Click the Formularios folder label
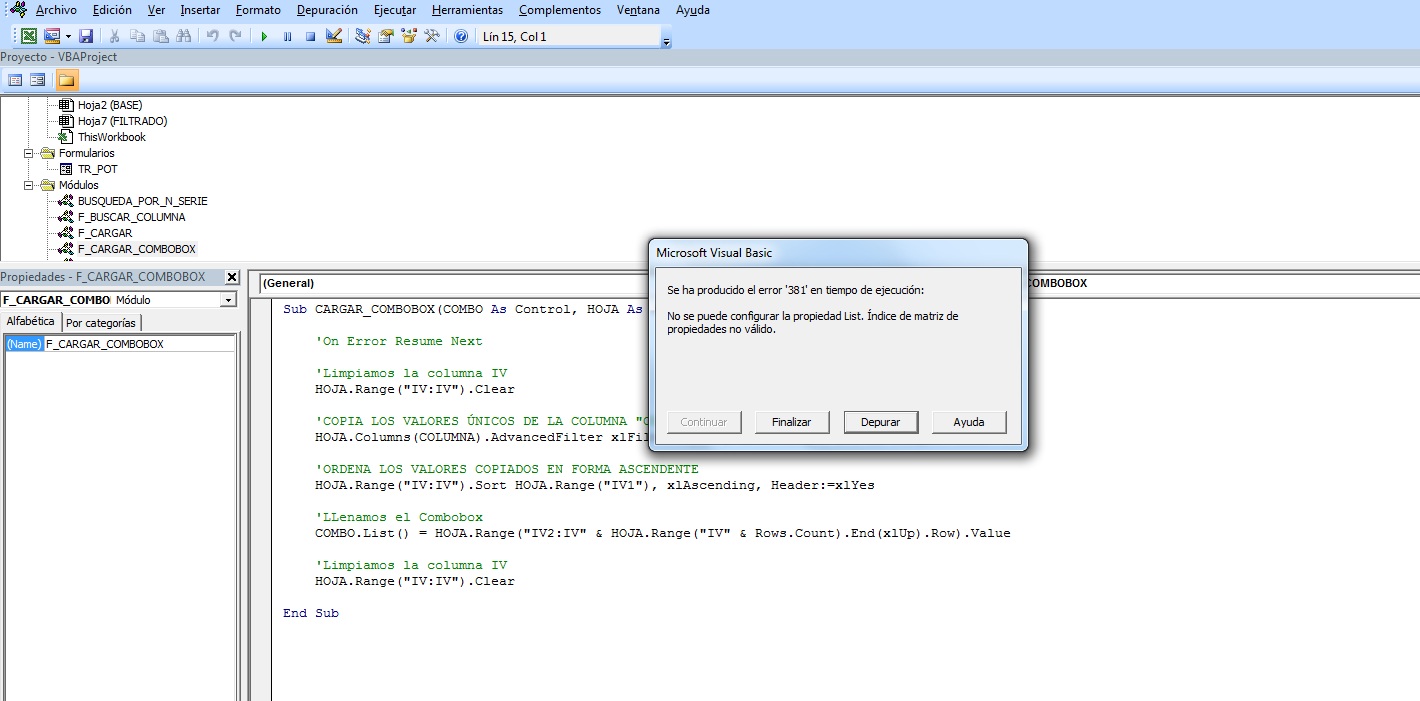The width and height of the screenshot is (1420, 701). [x=87, y=153]
